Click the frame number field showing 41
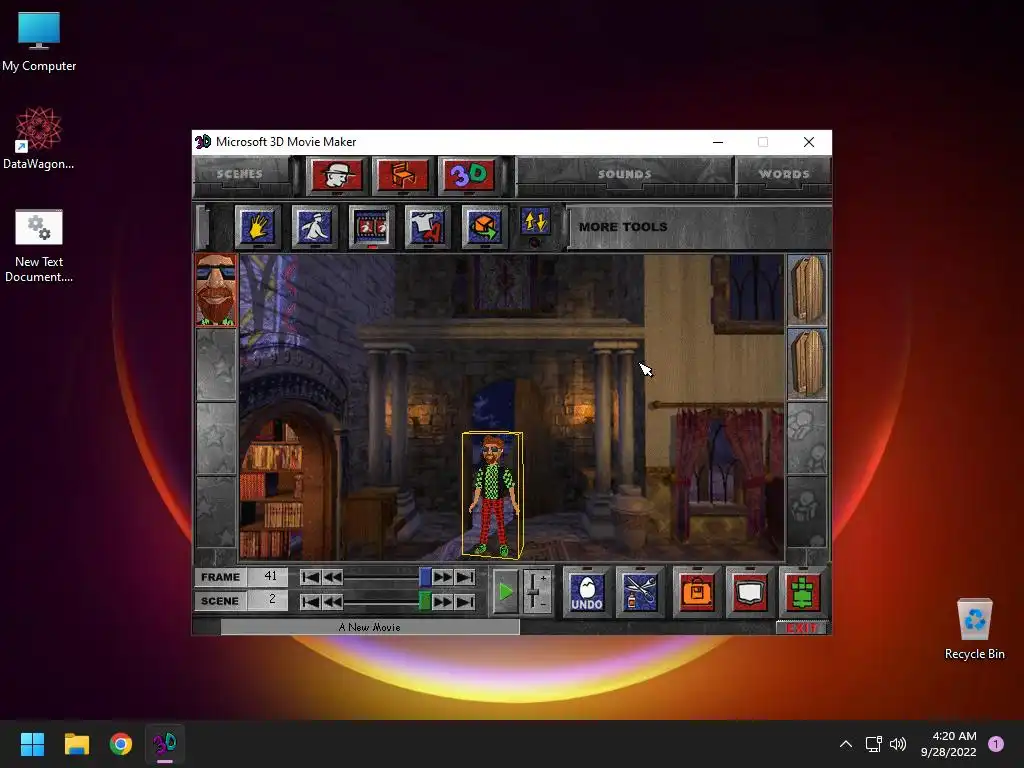This screenshot has height=768, width=1024. coord(268,577)
